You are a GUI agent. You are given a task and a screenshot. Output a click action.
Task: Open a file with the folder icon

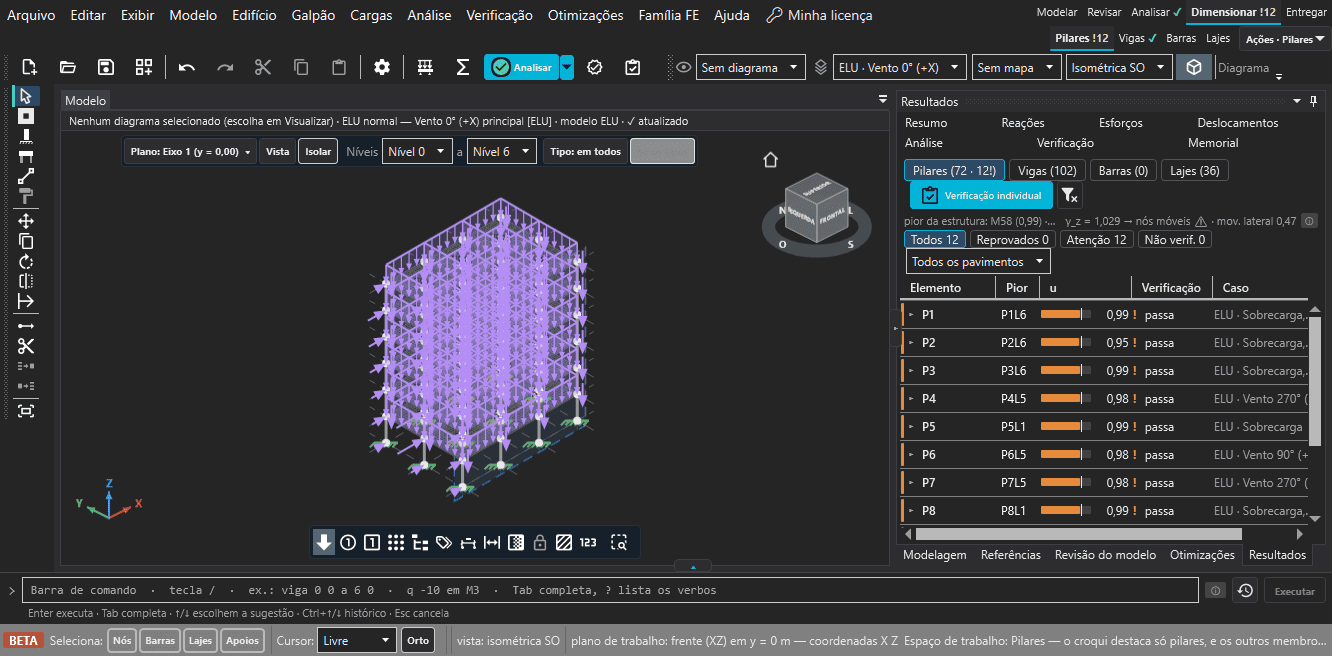tap(68, 67)
